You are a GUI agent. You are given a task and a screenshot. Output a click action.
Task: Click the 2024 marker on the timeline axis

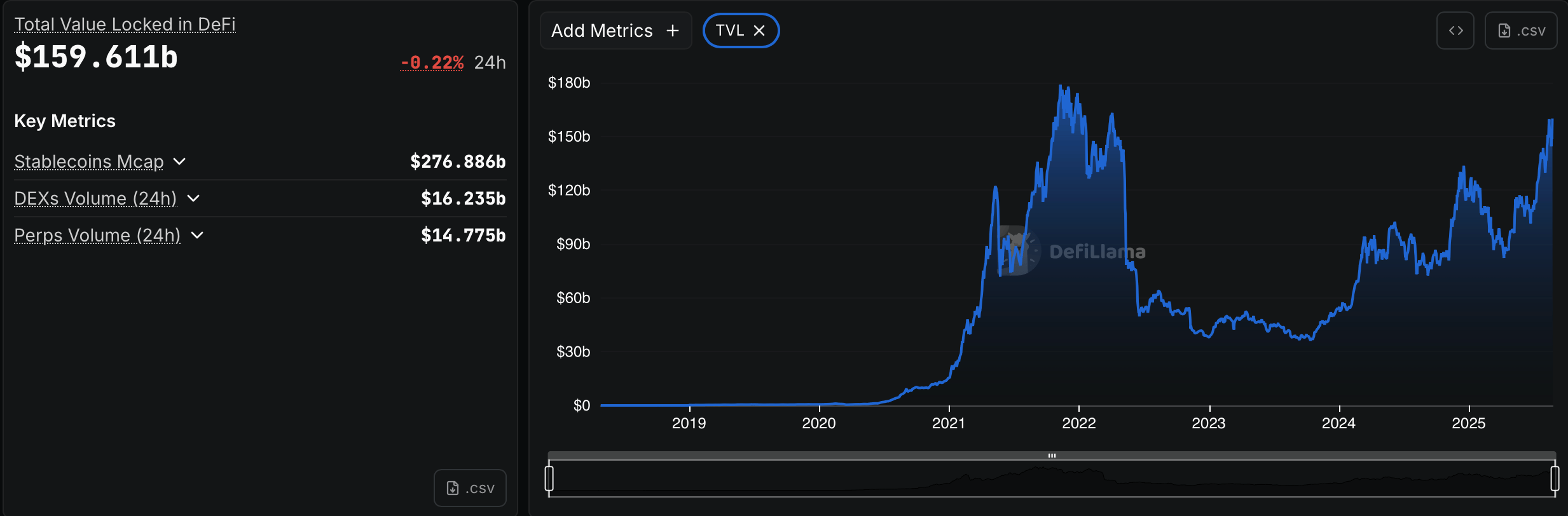(x=1338, y=423)
